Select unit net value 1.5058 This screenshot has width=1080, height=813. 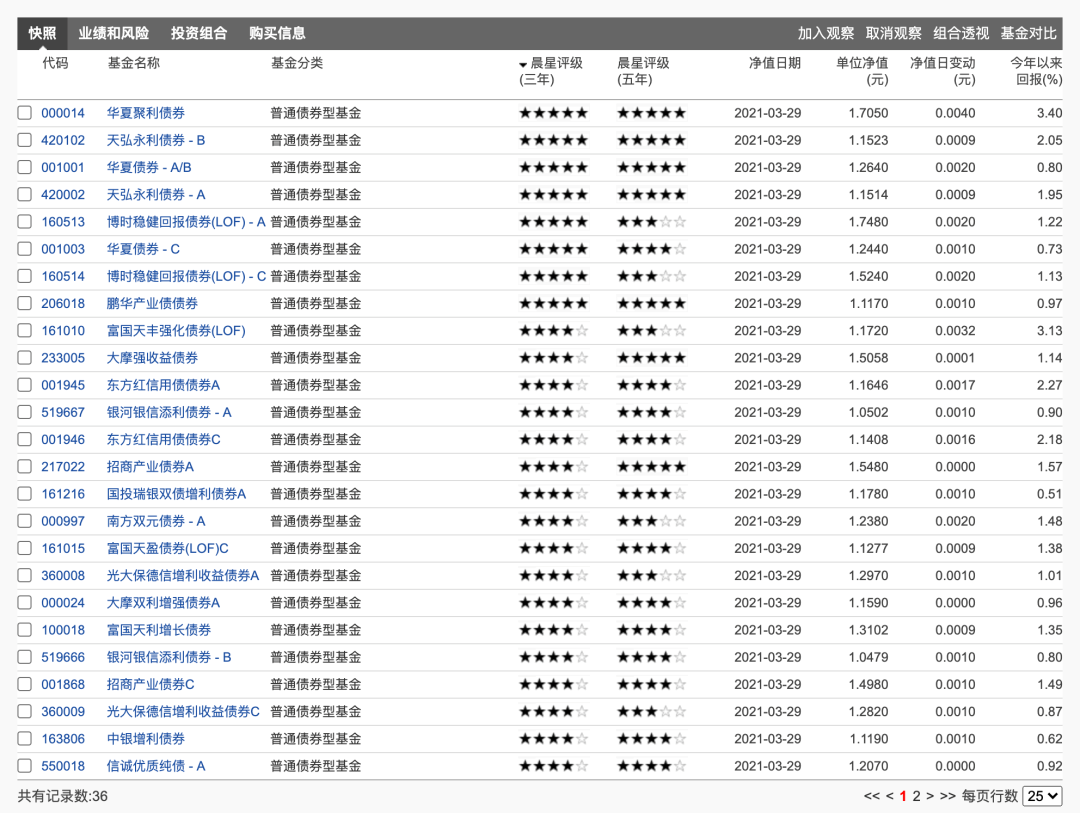869,358
